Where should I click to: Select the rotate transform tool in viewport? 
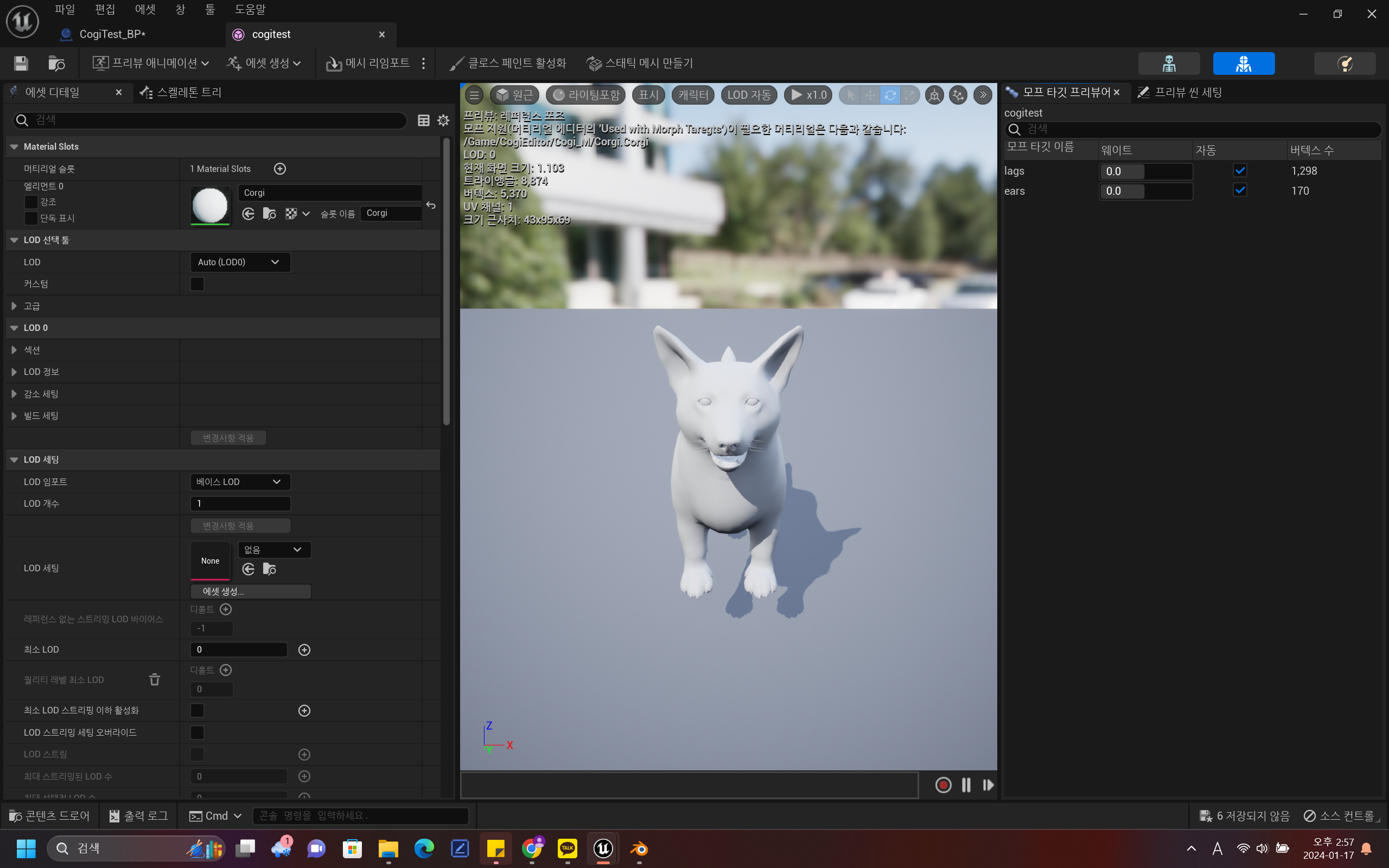pos(890,95)
